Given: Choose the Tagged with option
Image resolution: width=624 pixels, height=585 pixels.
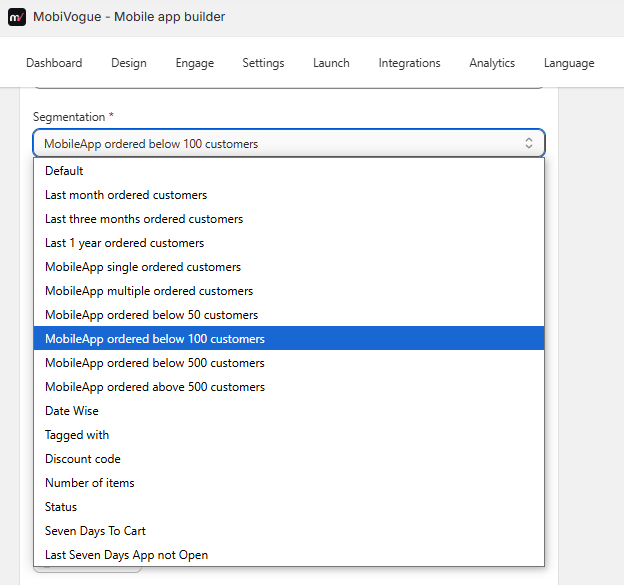Looking at the screenshot, I should click(x=289, y=435).
